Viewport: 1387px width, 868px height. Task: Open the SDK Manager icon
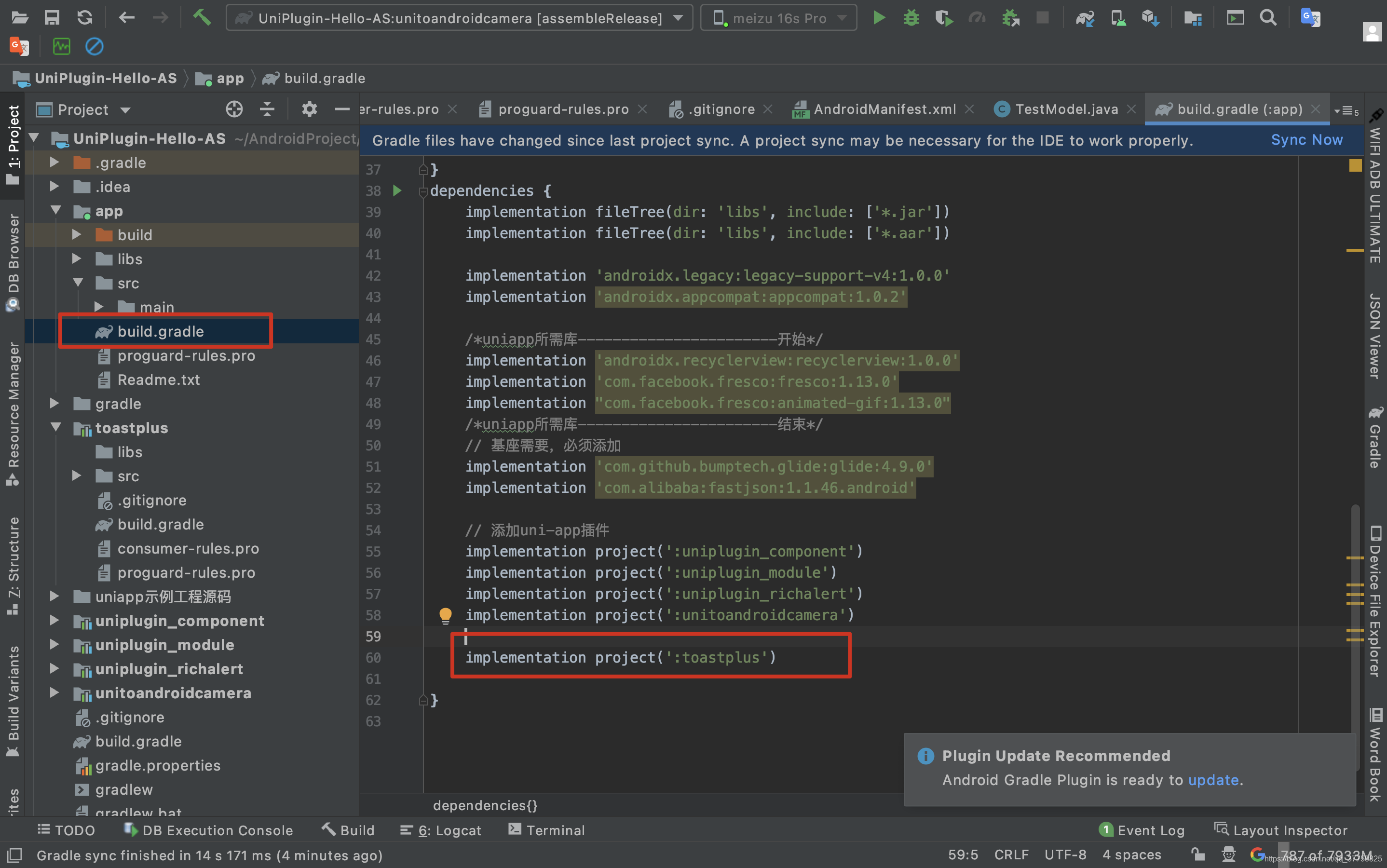click(1150, 18)
